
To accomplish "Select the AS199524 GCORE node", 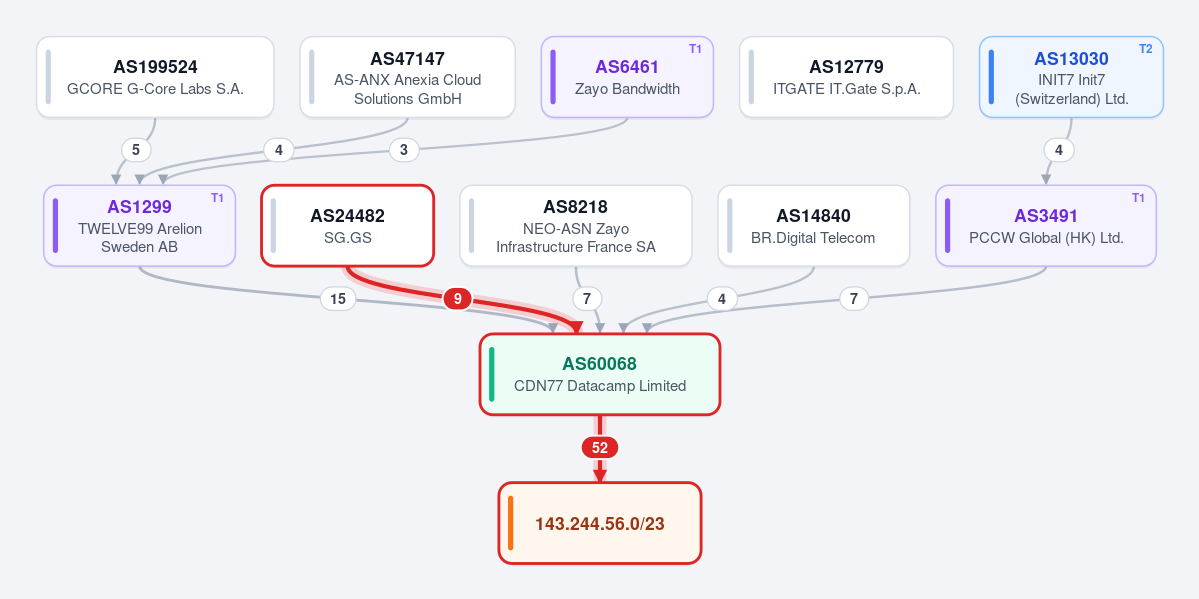I will tap(155, 77).
